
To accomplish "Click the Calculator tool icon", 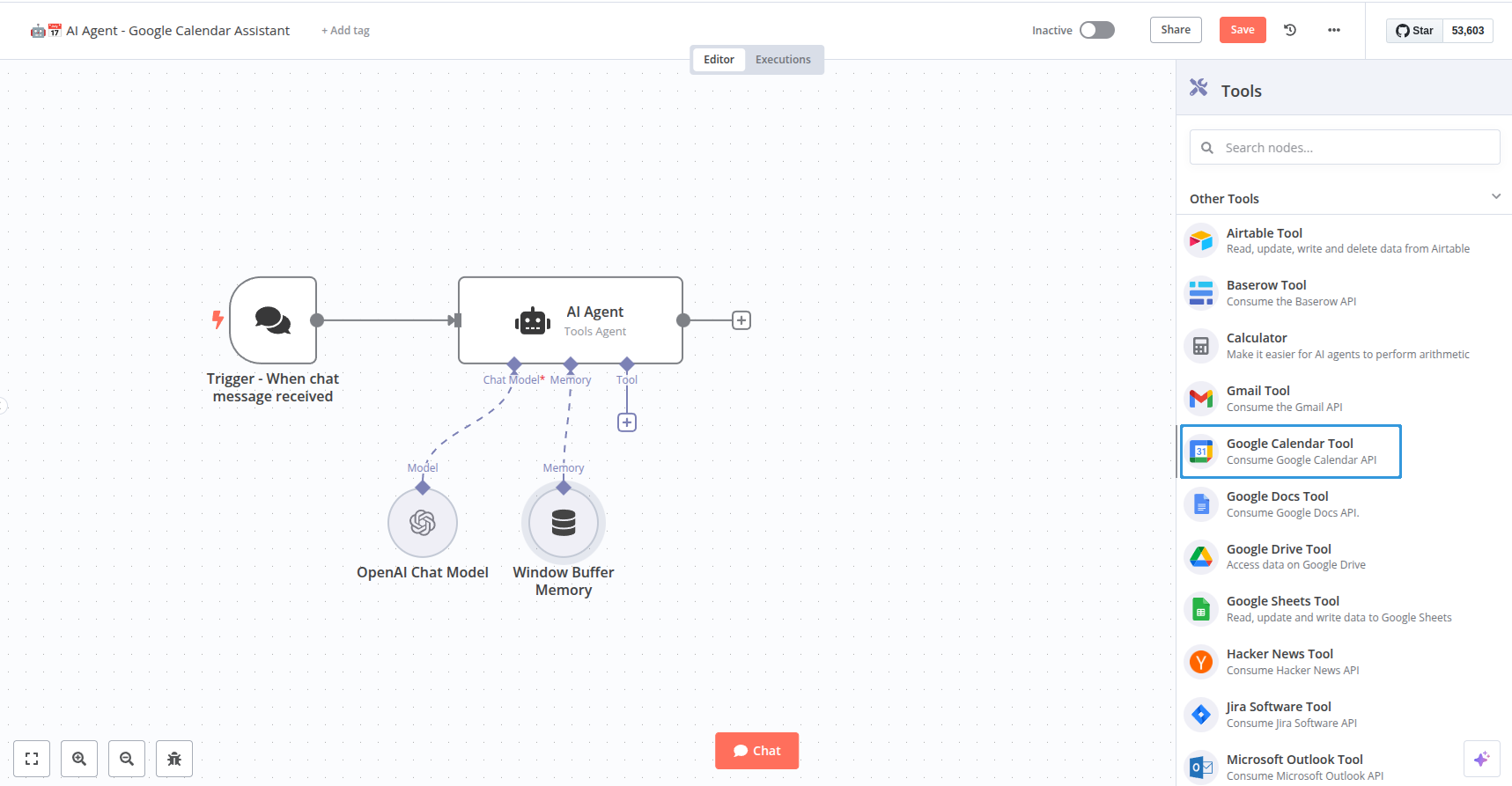I will [1201, 346].
